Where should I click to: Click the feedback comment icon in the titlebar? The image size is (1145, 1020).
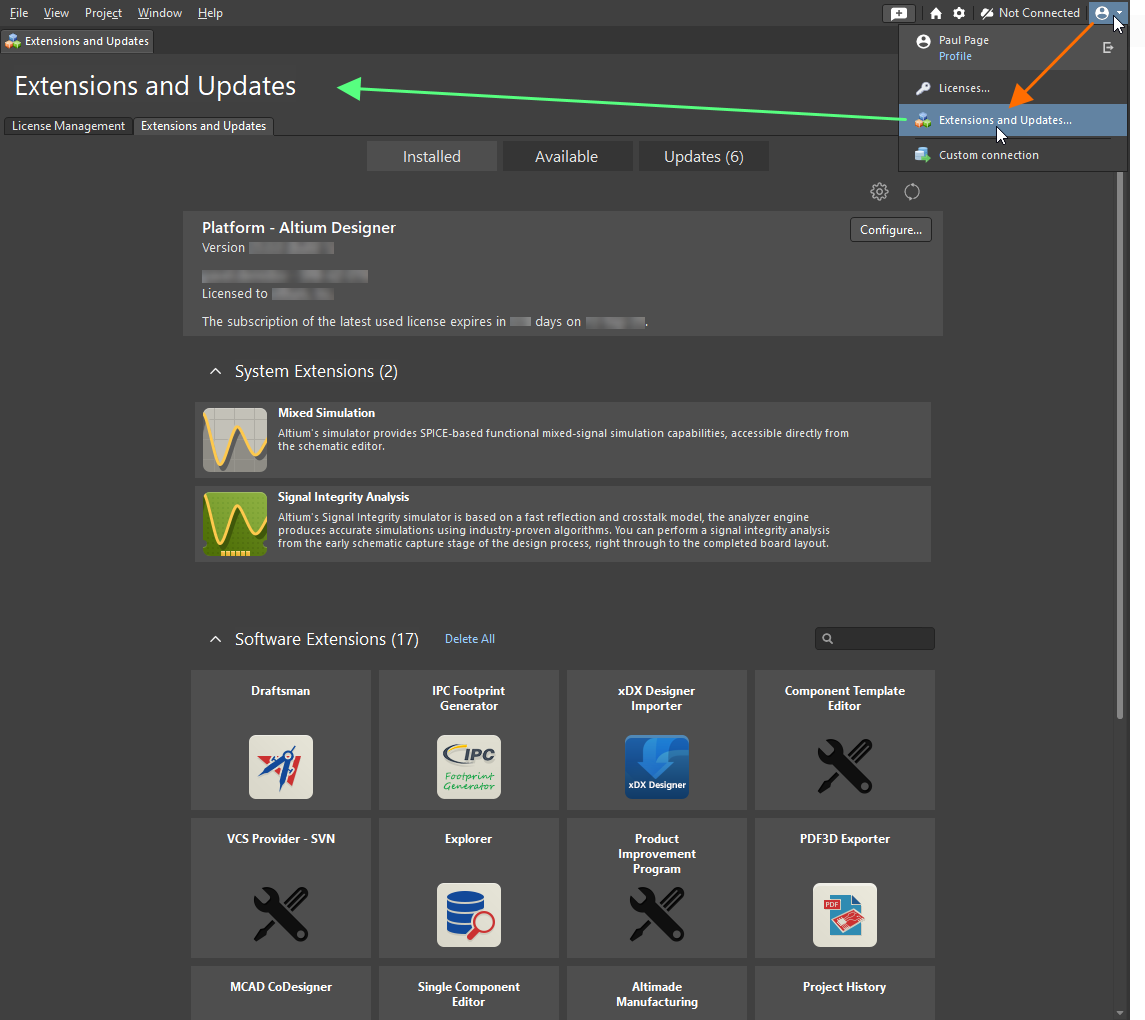click(898, 13)
